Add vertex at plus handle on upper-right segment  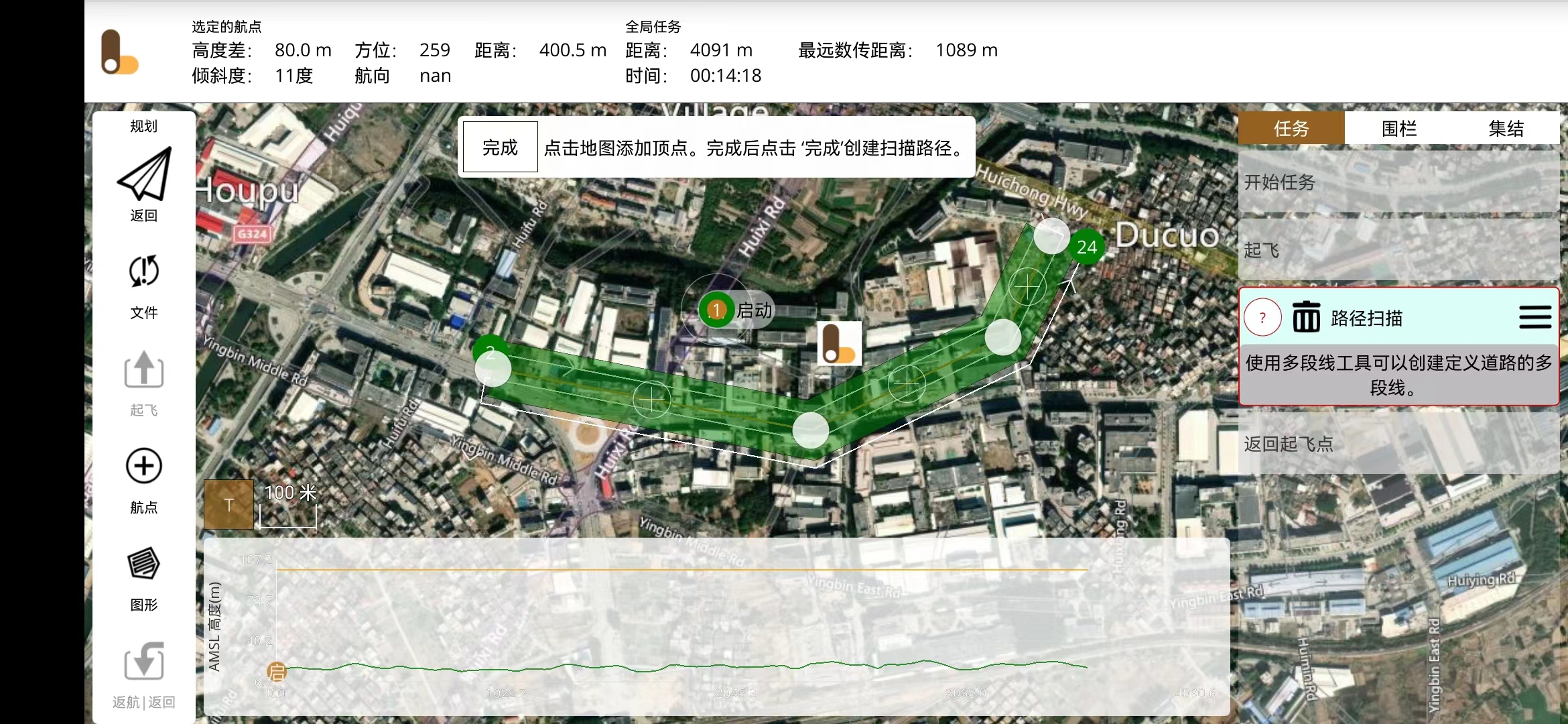pyautogui.click(x=1027, y=286)
